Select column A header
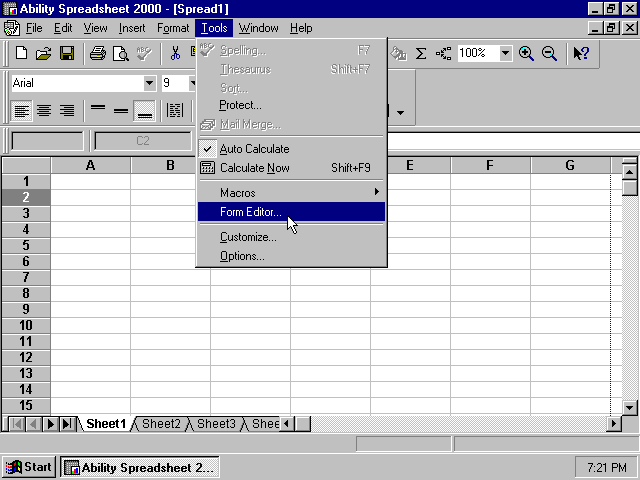This screenshot has height=480, width=640. click(91, 166)
